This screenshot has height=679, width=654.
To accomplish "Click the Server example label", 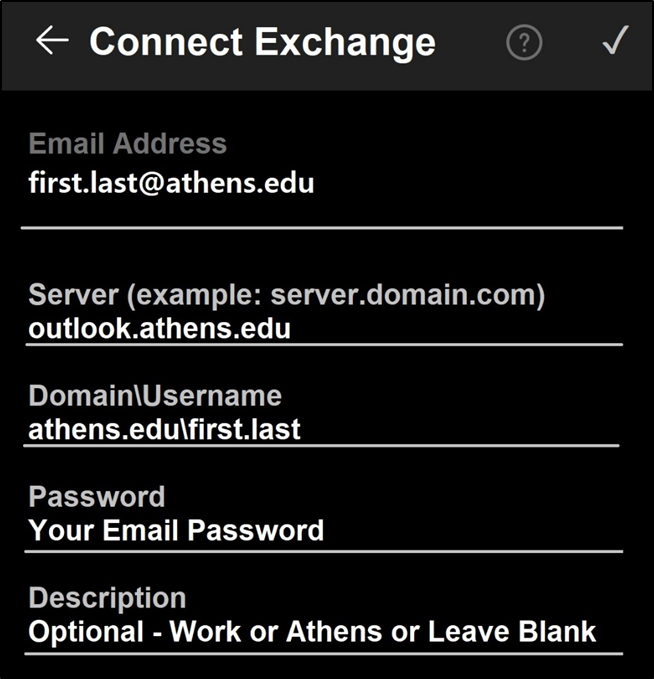I will (286, 295).
